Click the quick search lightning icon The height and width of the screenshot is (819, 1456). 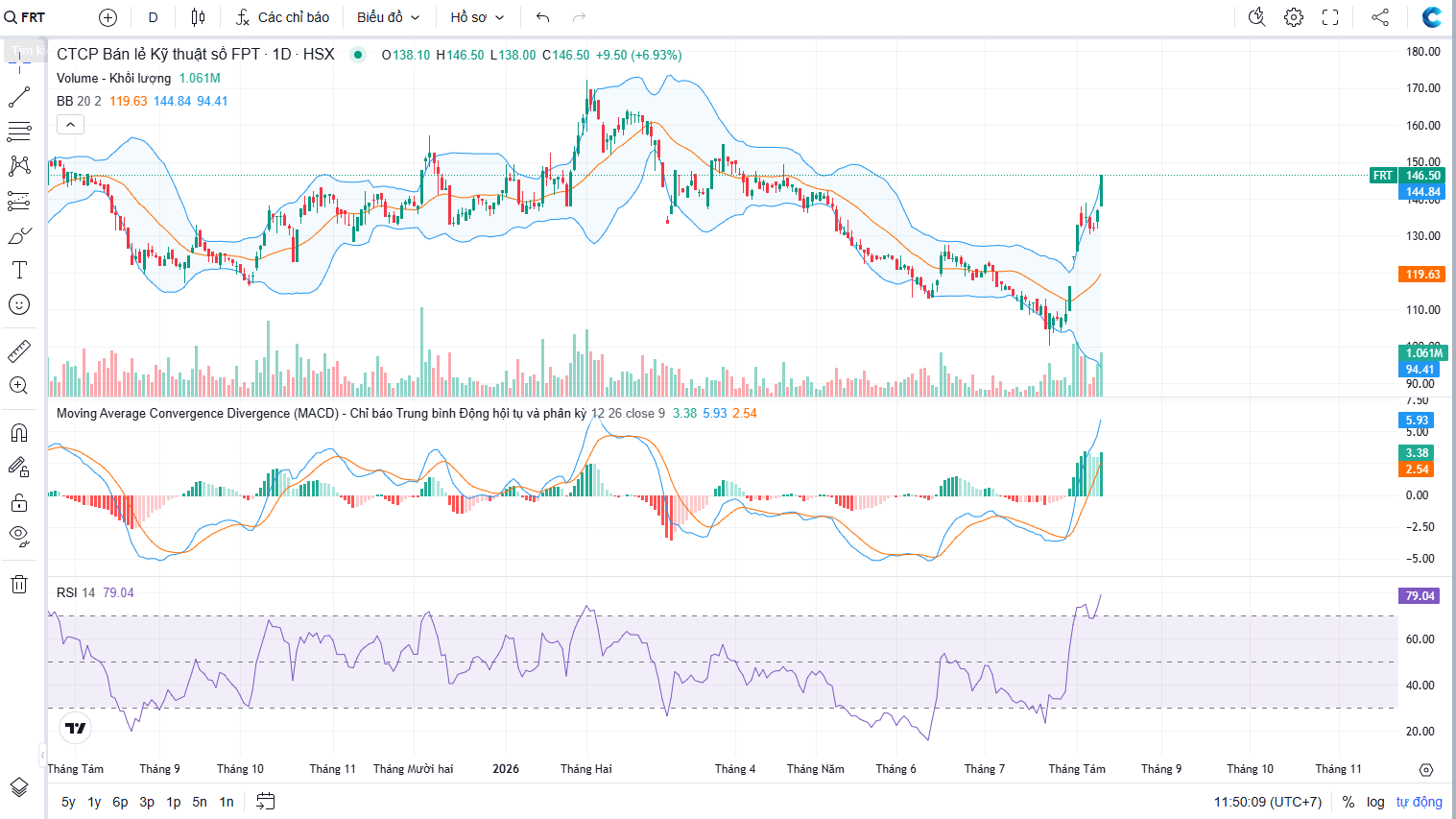[1257, 17]
